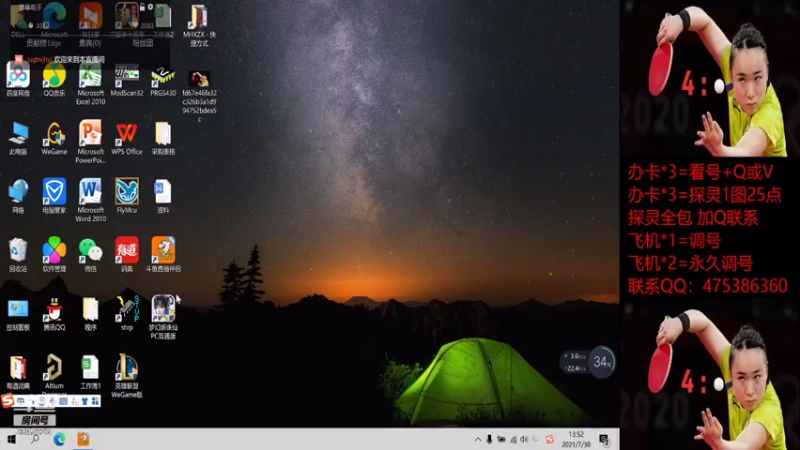The height and width of the screenshot is (450, 800).
Task: Open the volume speaker tray icon
Action: click(524, 439)
